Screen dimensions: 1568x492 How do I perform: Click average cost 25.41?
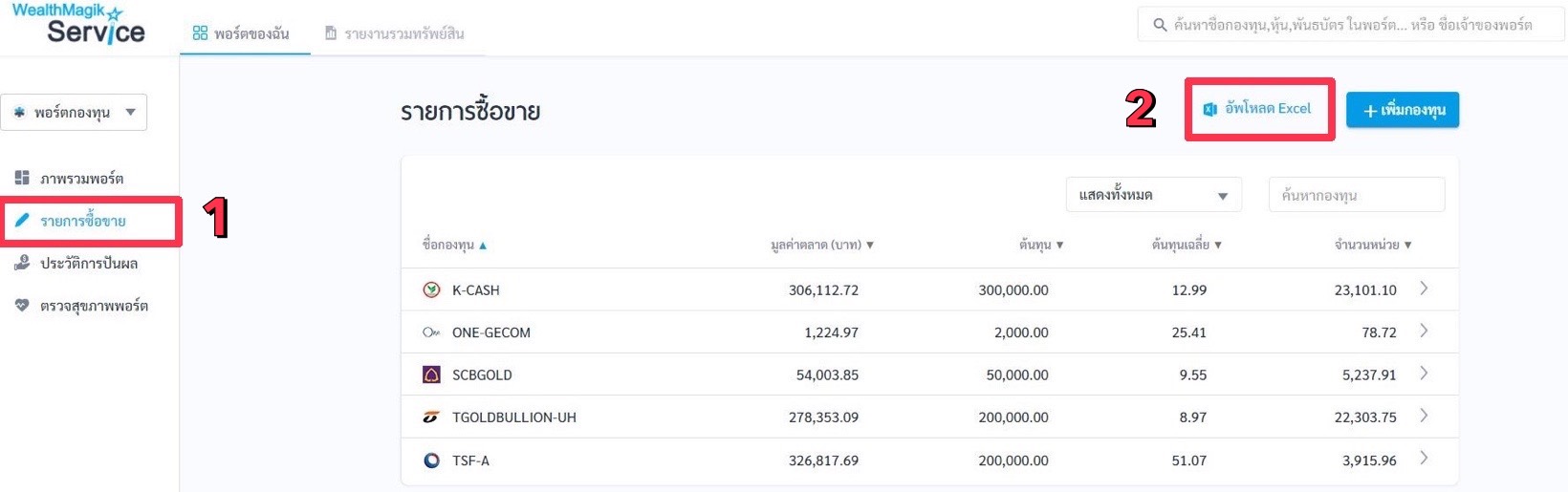tap(1189, 332)
